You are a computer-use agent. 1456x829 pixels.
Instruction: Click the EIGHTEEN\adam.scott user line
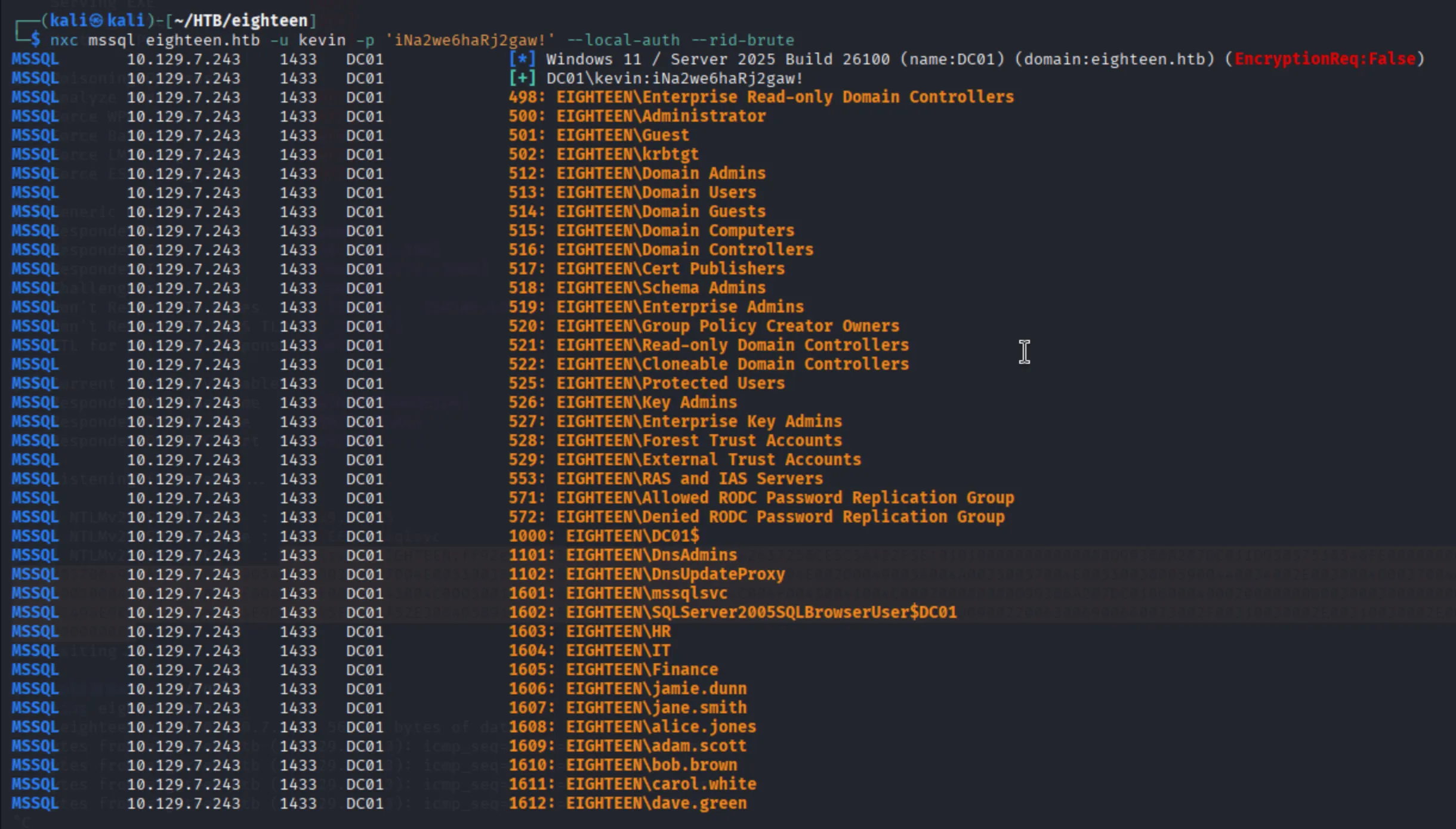click(656, 746)
